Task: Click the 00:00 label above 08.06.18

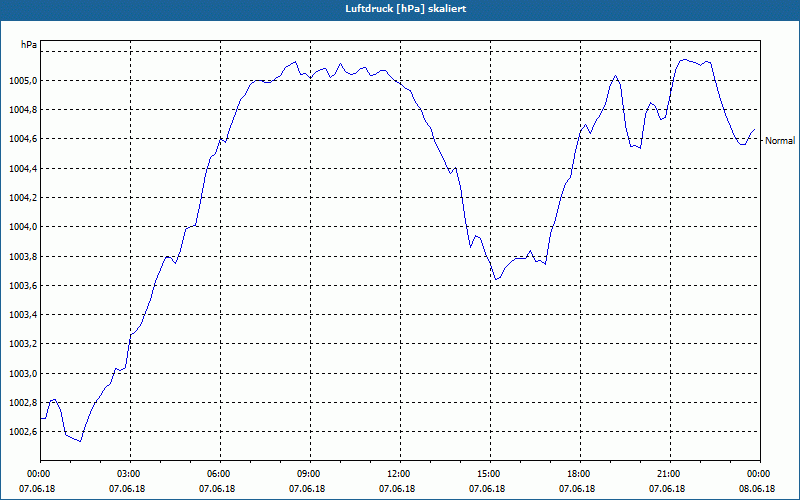Action: click(760, 474)
